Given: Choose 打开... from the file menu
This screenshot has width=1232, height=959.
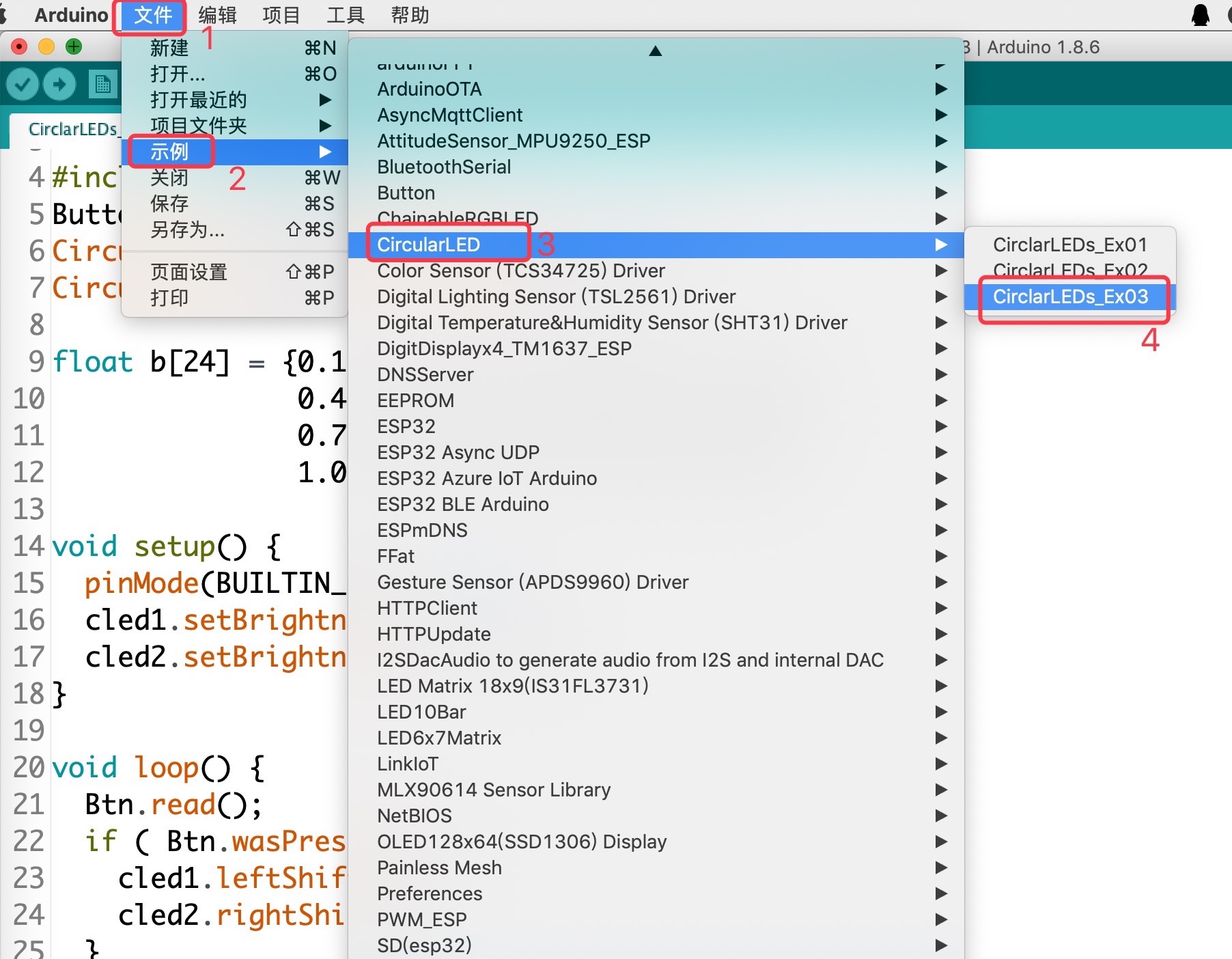Looking at the screenshot, I should (234, 74).
